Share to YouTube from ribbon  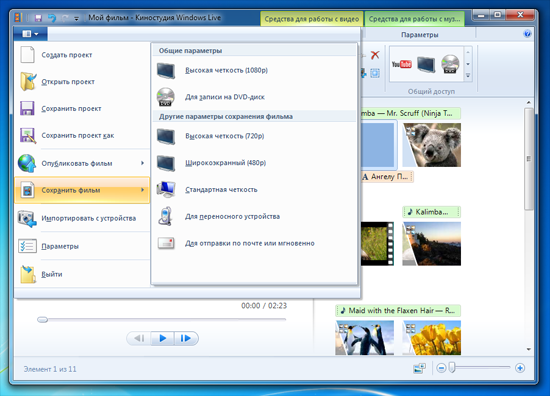(x=401, y=64)
